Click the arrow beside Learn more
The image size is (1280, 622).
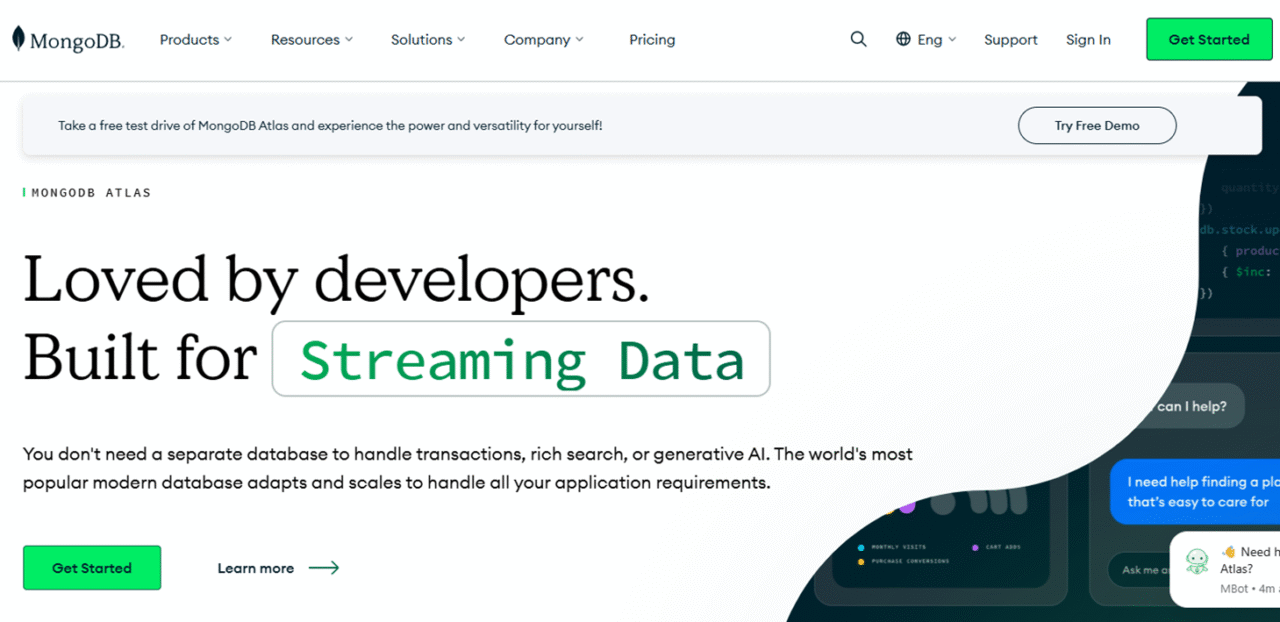pyautogui.click(x=324, y=568)
